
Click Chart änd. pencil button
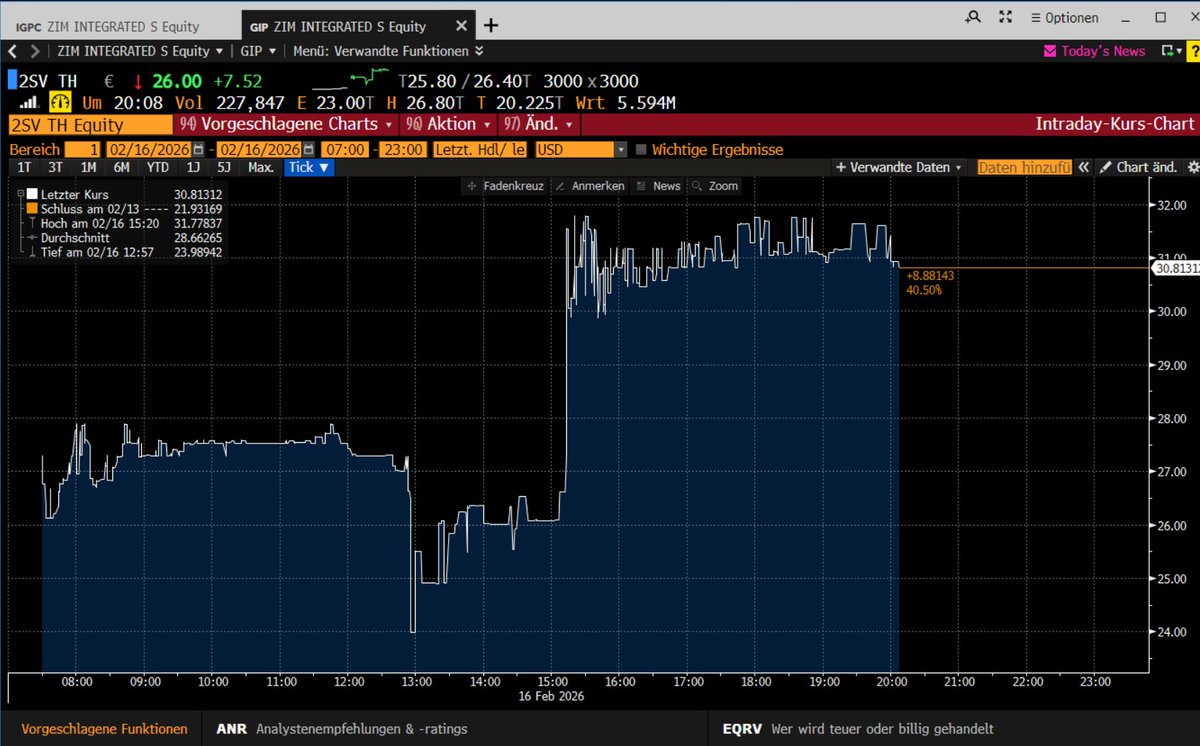(x=1139, y=168)
